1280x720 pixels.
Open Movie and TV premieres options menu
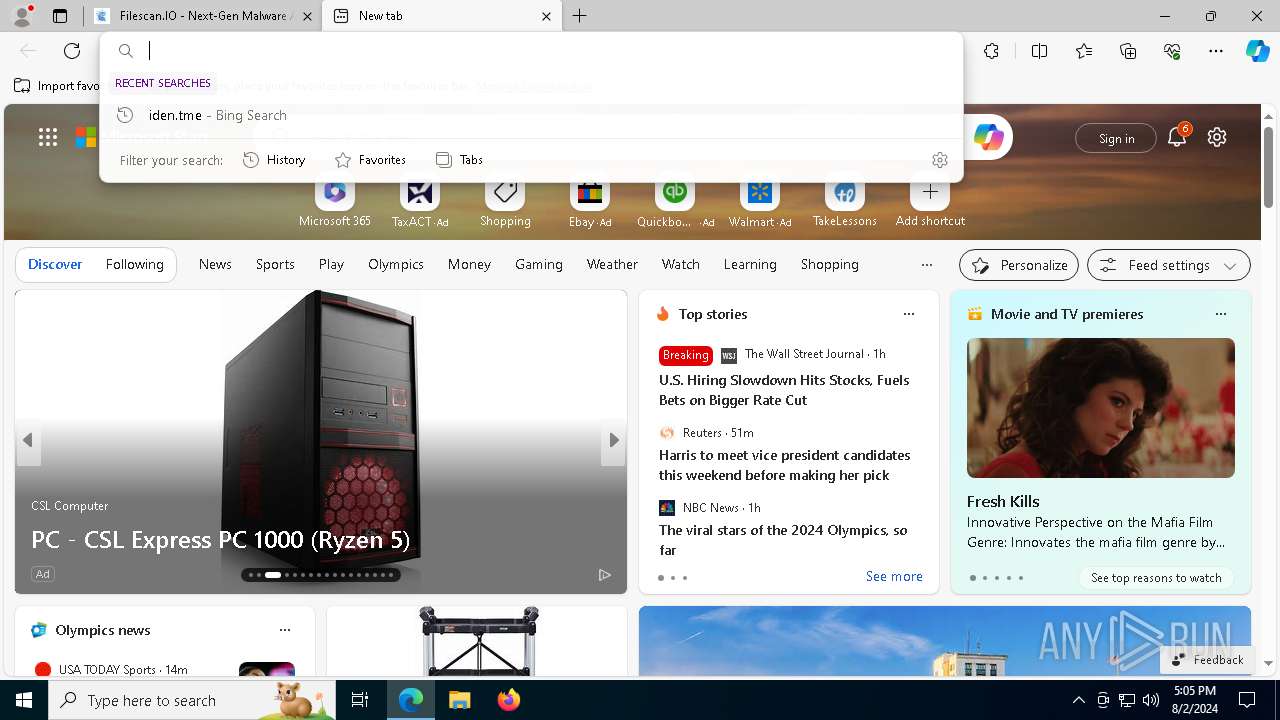tap(1220, 314)
